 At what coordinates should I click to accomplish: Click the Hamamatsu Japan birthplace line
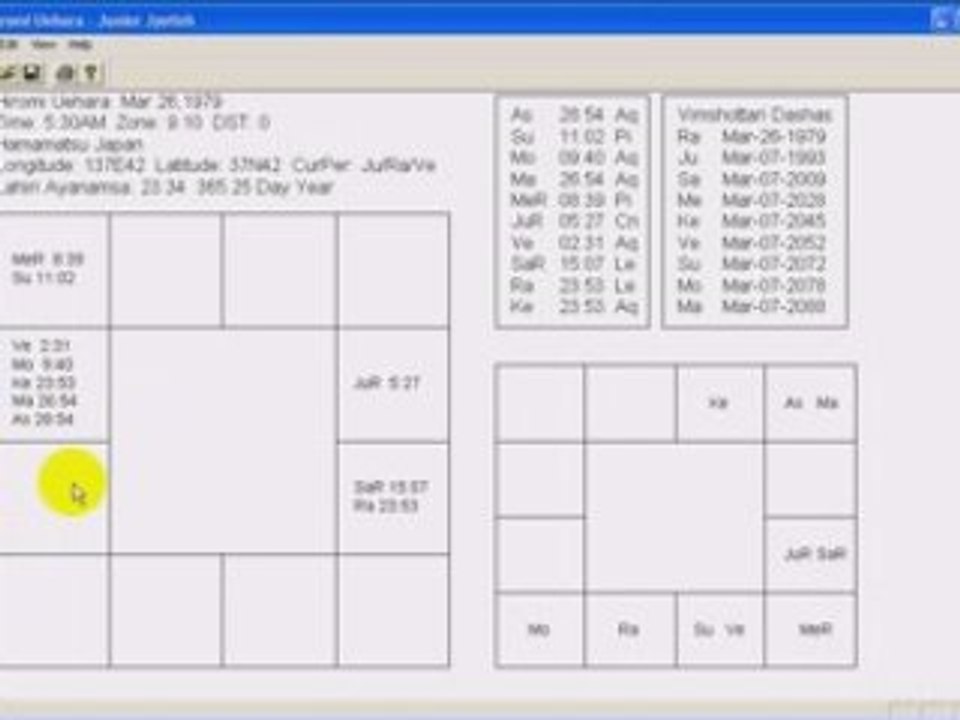click(71, 144)
